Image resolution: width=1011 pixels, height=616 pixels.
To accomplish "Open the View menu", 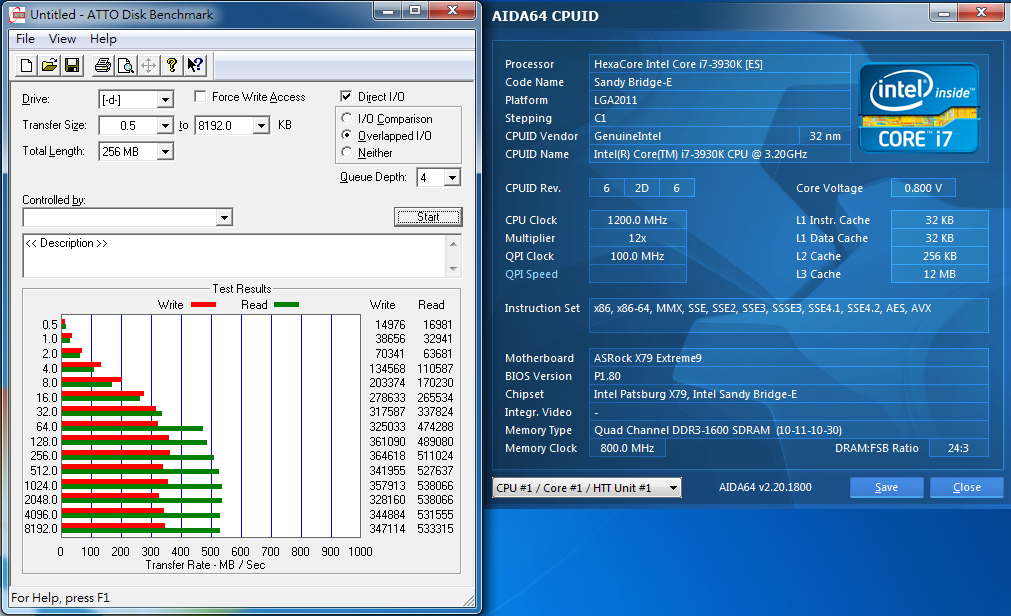I will click(x=63, y=39).
